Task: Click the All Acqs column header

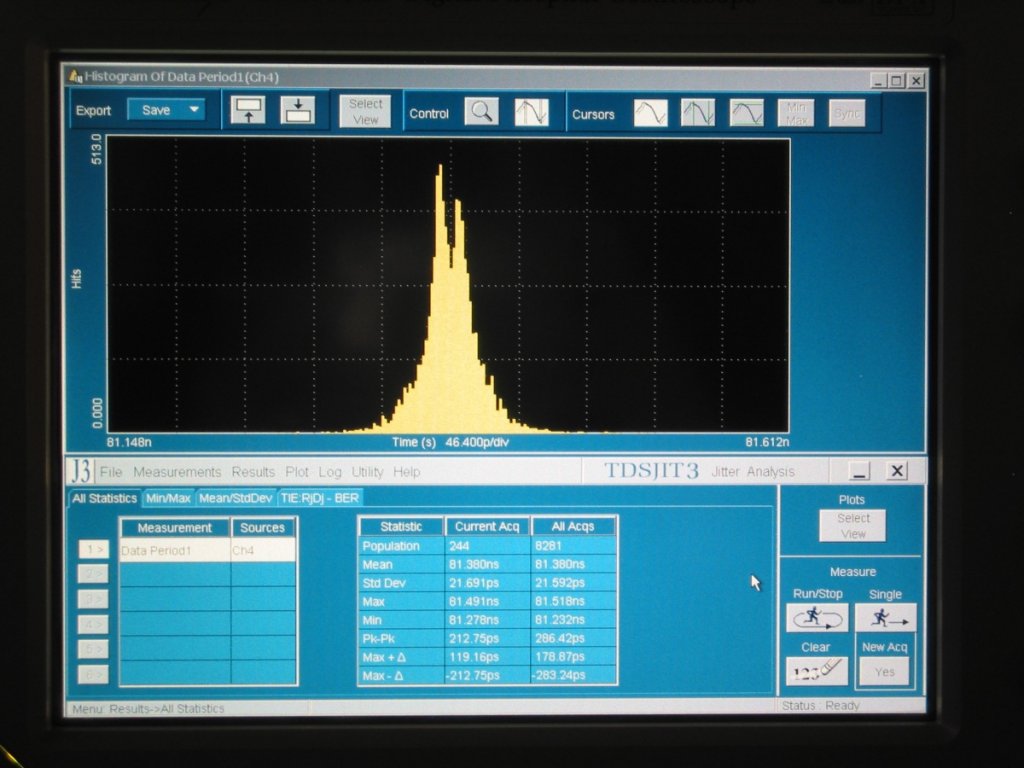Action: click(573, 526)
